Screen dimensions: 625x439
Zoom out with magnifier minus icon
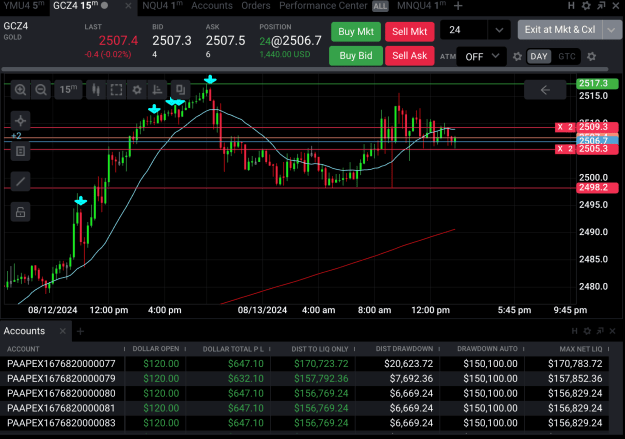tap(41, 90)
